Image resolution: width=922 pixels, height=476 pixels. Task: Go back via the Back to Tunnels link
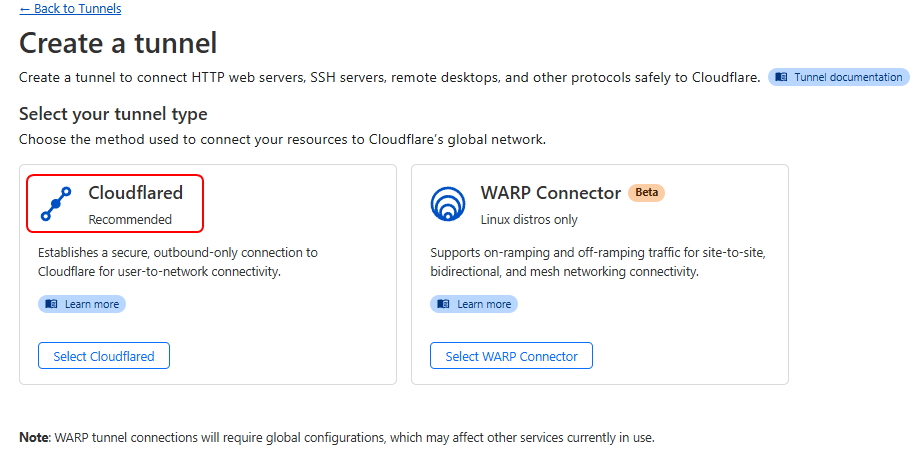pyautogui.click(x=77, y=9)
